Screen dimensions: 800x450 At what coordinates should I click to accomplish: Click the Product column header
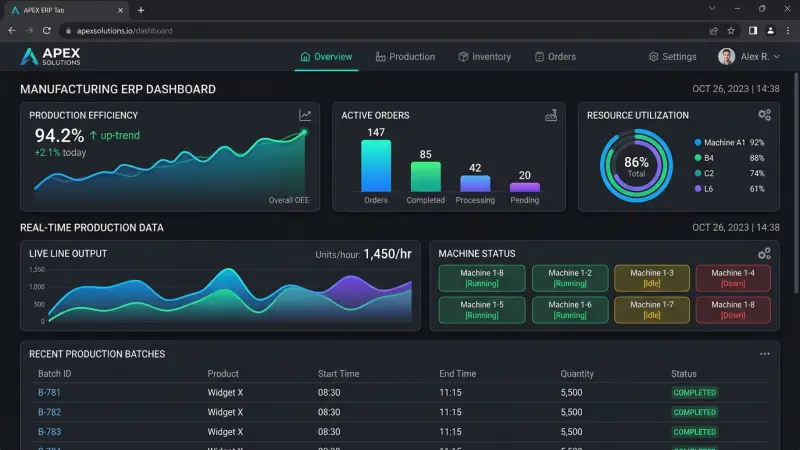[223, 373]
